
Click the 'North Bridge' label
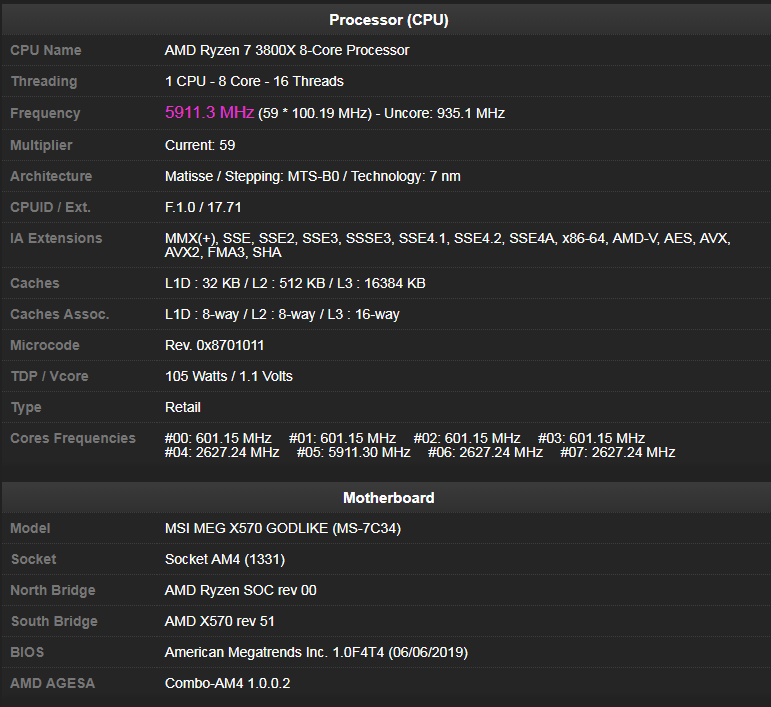(53, 590)
